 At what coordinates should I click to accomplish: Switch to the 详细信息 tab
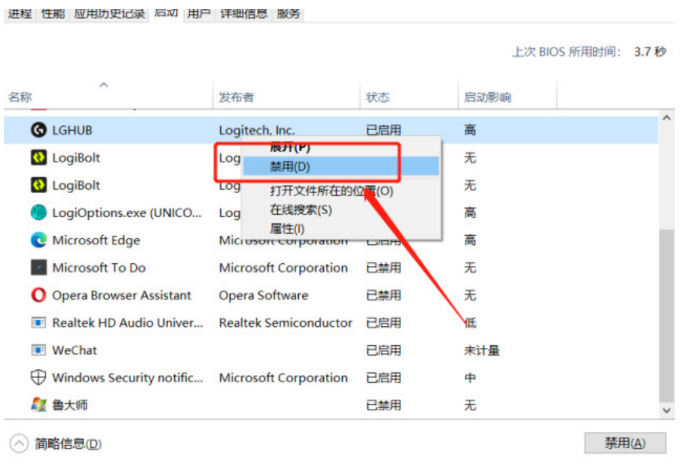coord(242,14)
